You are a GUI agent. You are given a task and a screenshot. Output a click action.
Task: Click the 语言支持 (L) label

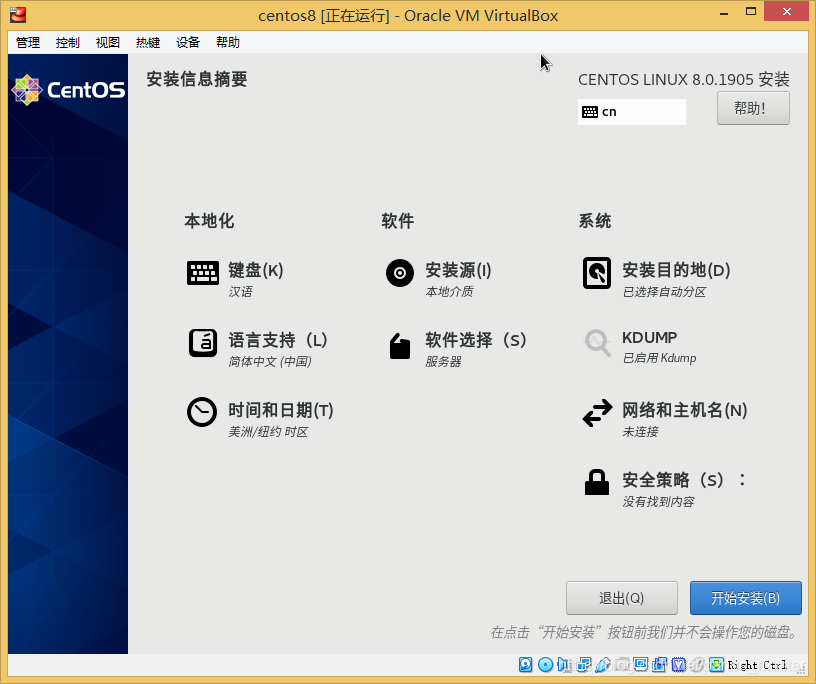(277, 340)
